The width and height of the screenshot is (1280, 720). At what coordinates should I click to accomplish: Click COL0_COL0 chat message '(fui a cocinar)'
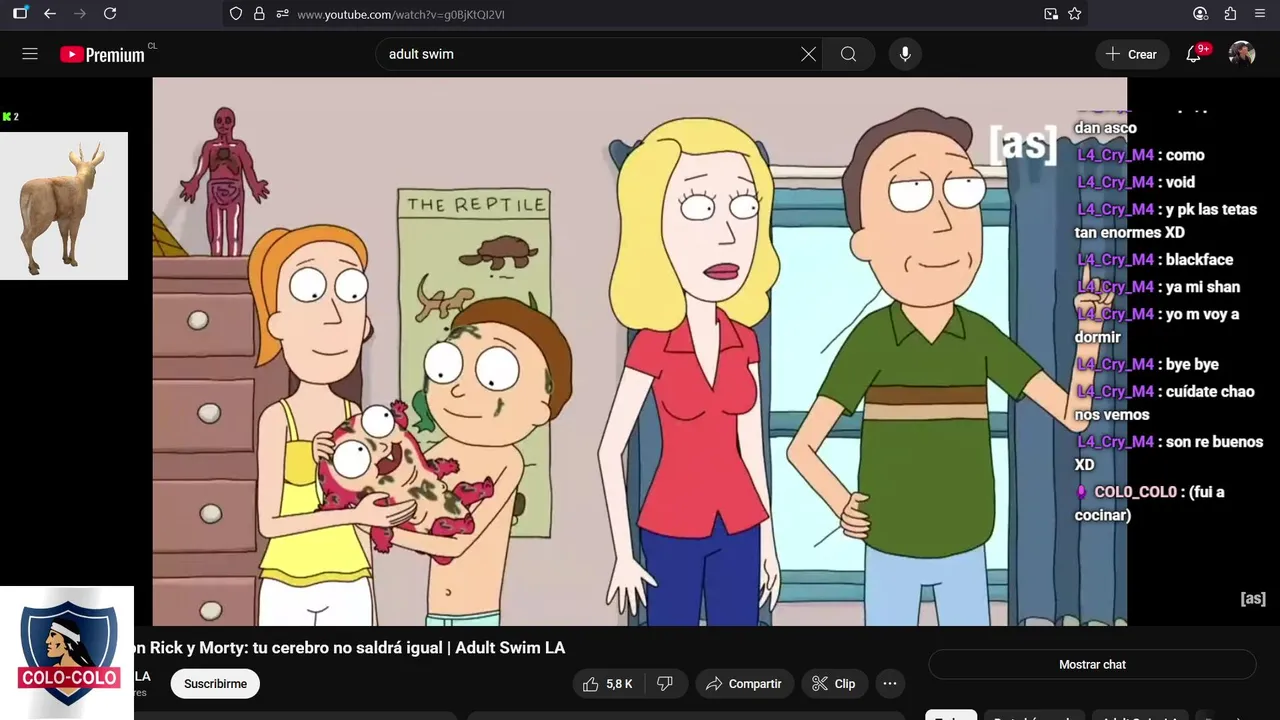[x=1150, y=503]
